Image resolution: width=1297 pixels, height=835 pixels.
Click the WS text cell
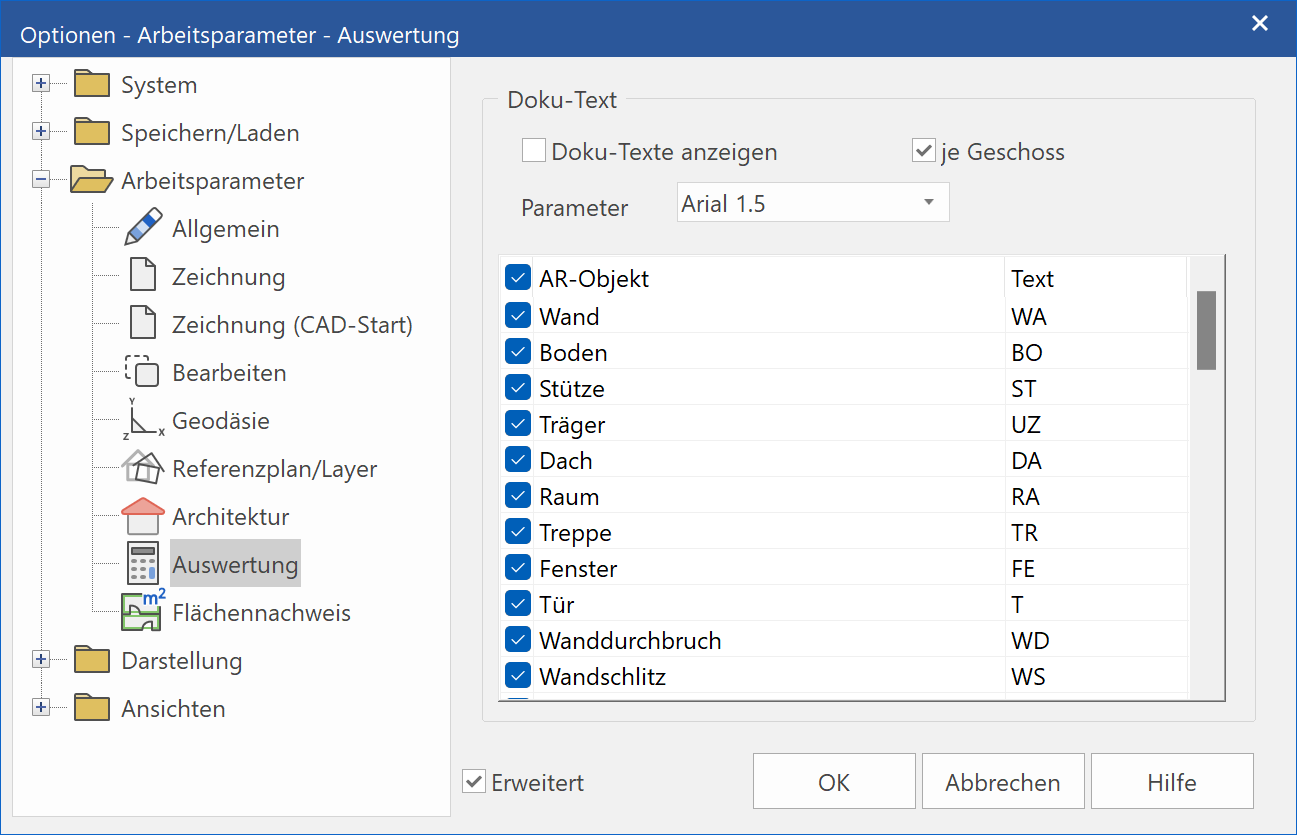(1095, 676)
